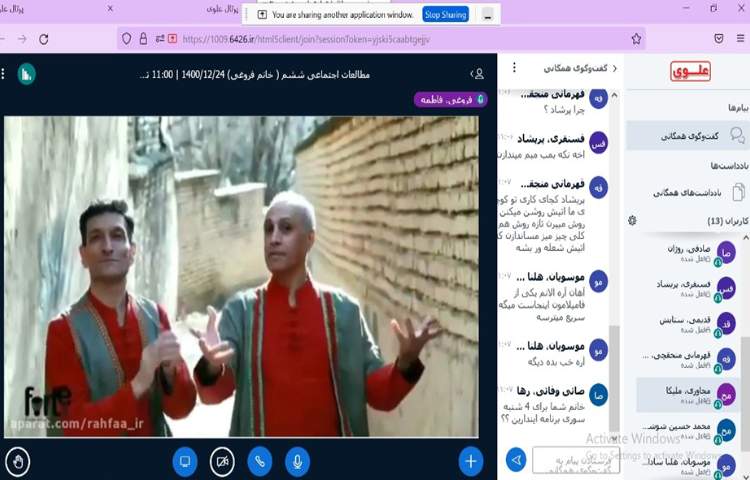Leave audio with the phone button
750x480 pixels.
[x=260, y=461]
